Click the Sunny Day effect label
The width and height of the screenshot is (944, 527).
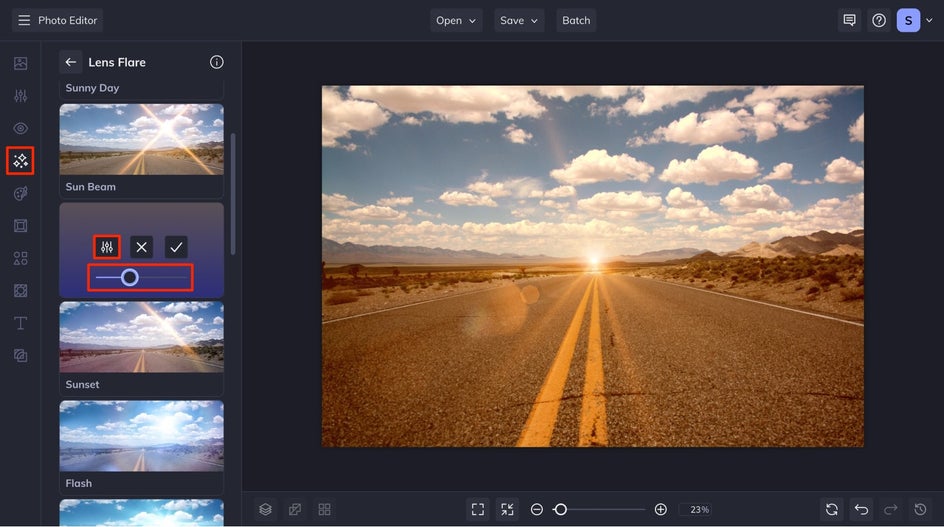pos(92,88)
